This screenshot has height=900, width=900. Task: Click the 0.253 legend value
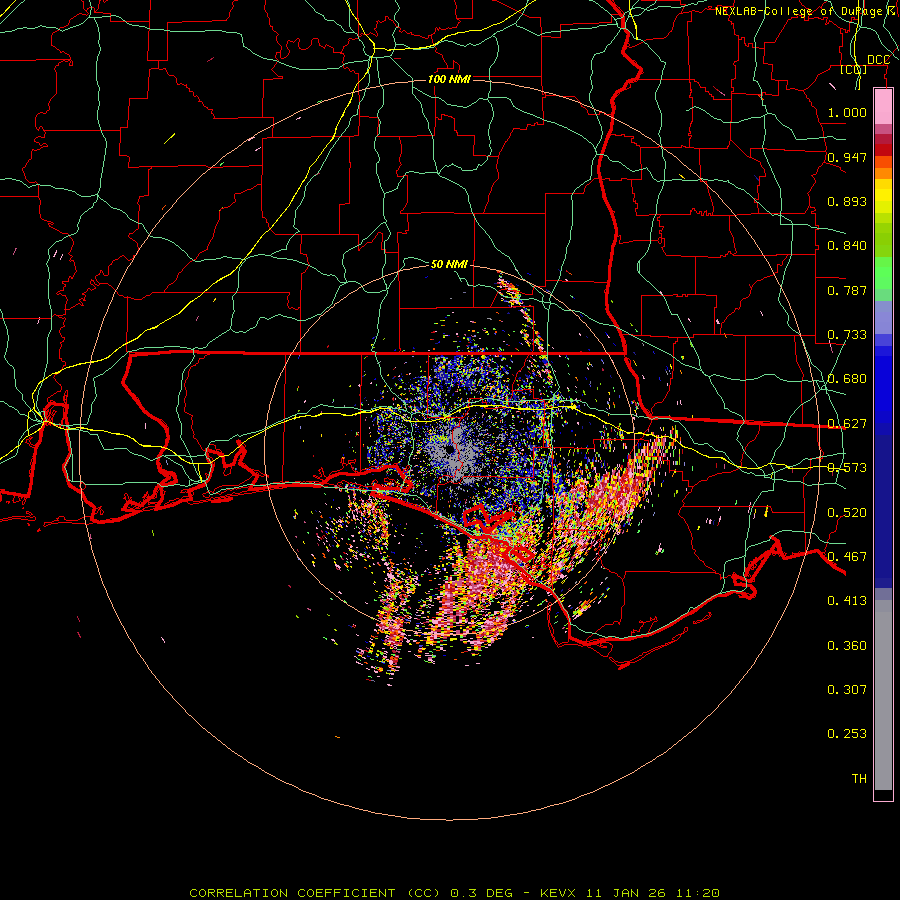pyautogui.click(x=847, y=734)
